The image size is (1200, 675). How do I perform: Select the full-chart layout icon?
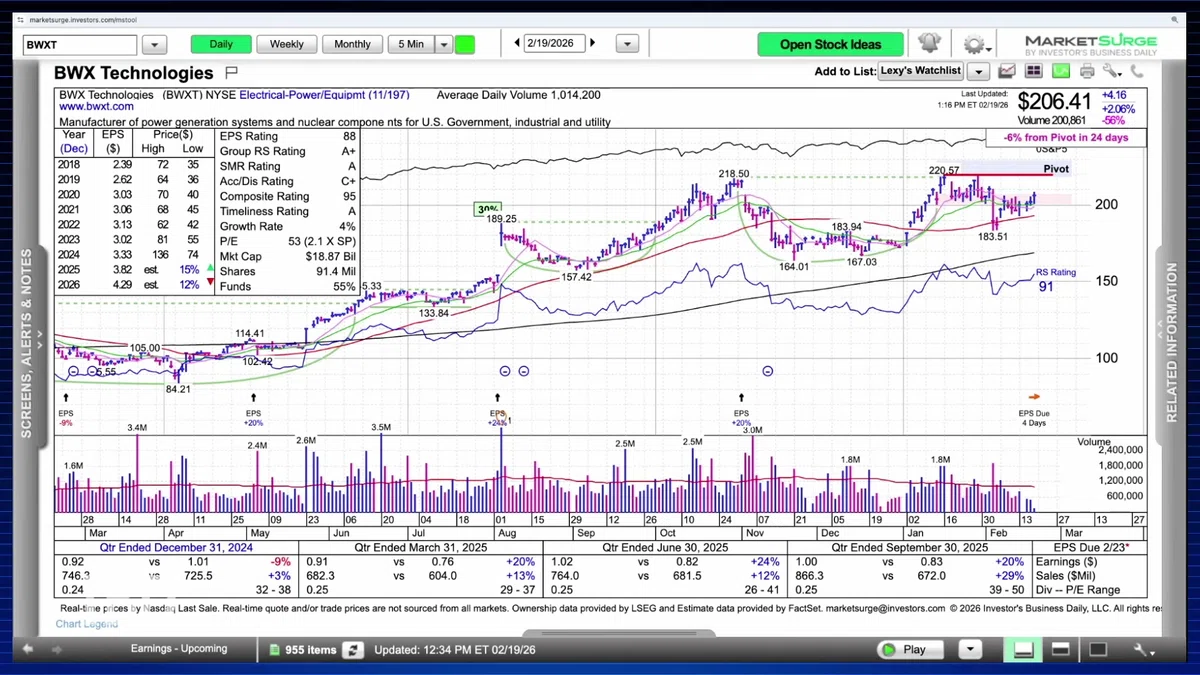click(1099, 650)
